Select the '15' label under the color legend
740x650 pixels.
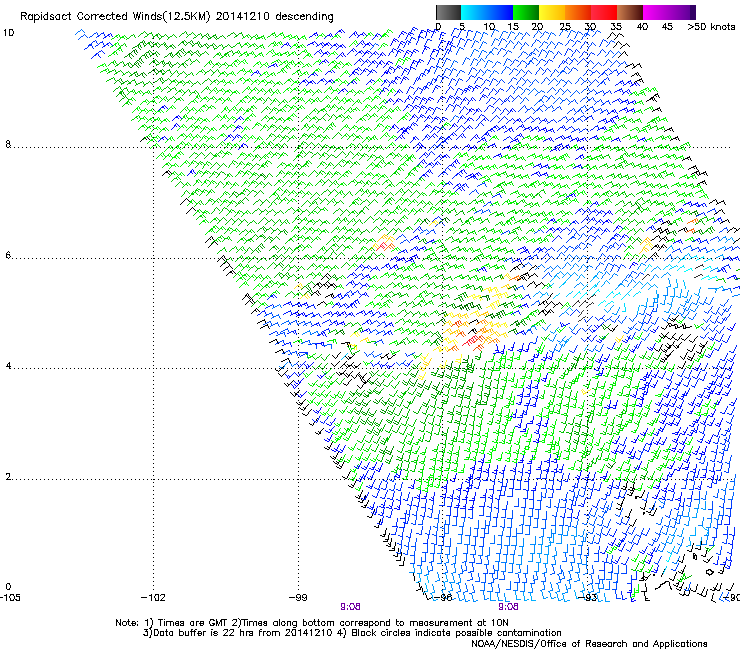pyautogui.click(x=513, y=26)
